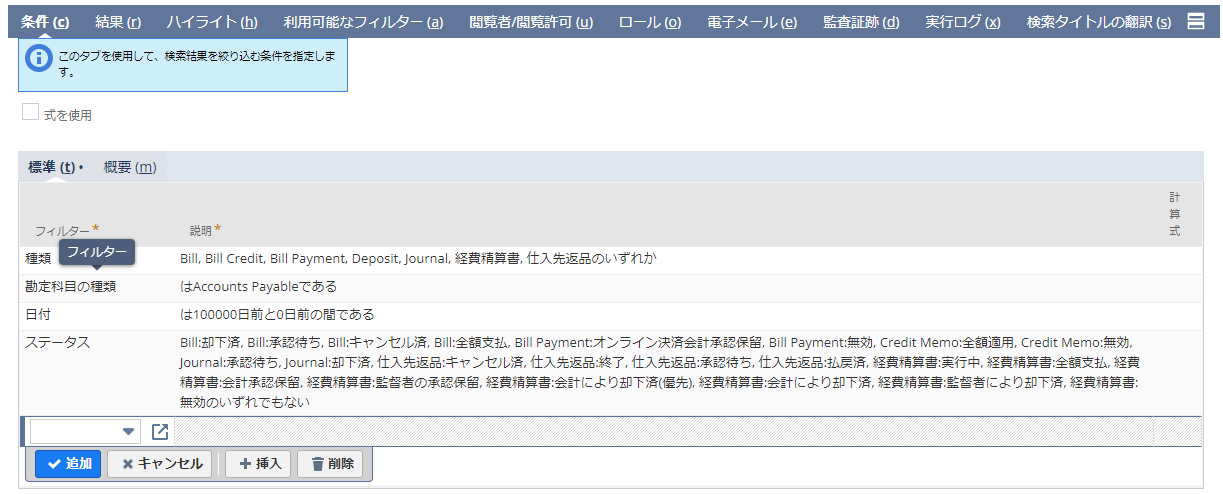
Task: Select the 日付 filter row
Action: [x=610, y=315]
